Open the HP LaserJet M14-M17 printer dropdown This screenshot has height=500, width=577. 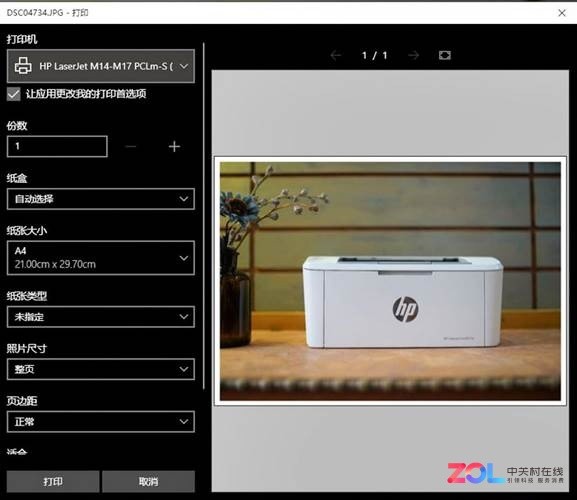(x=100, y=66)
